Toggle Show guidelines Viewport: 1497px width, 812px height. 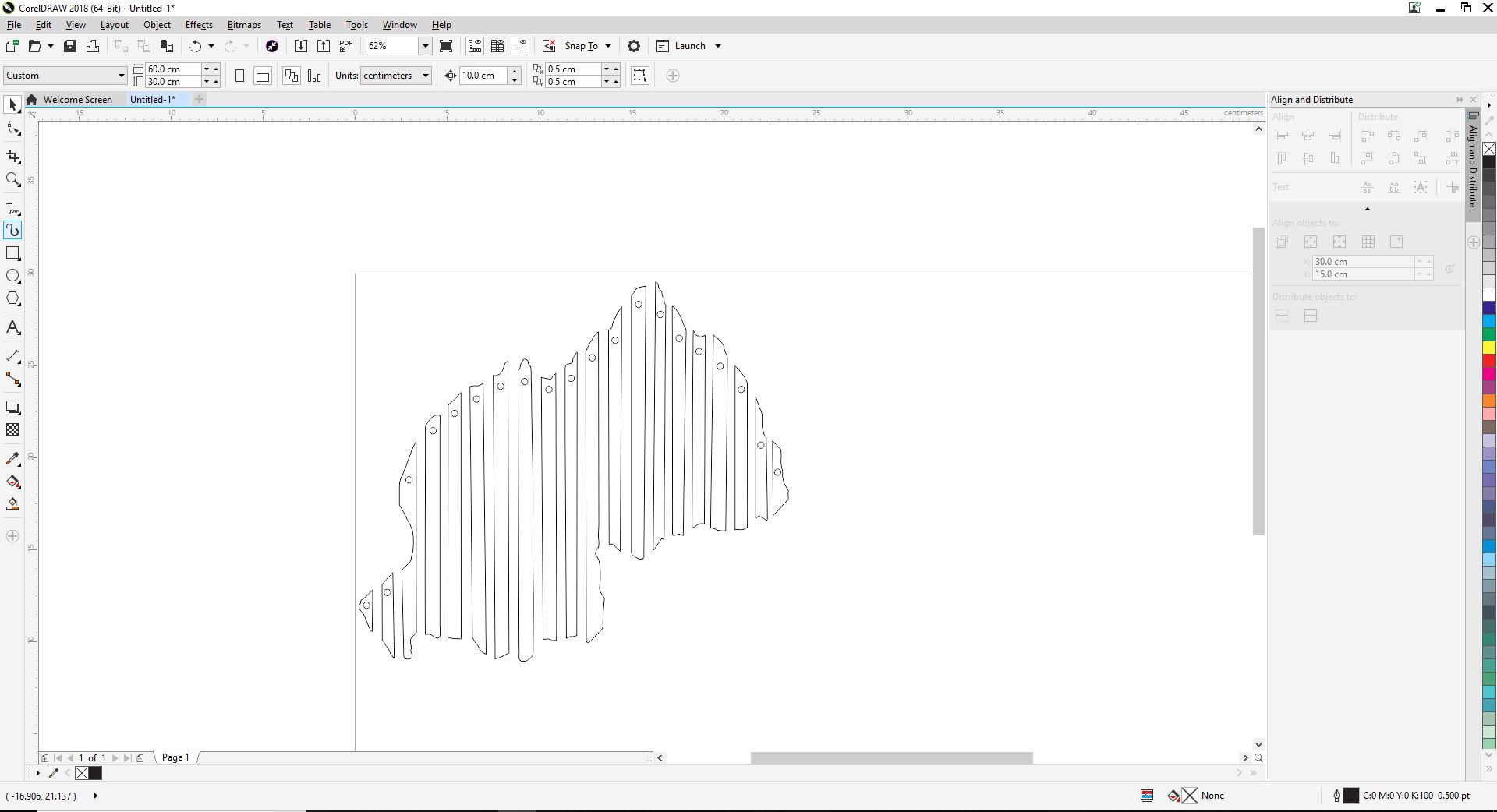click(520, 46)
